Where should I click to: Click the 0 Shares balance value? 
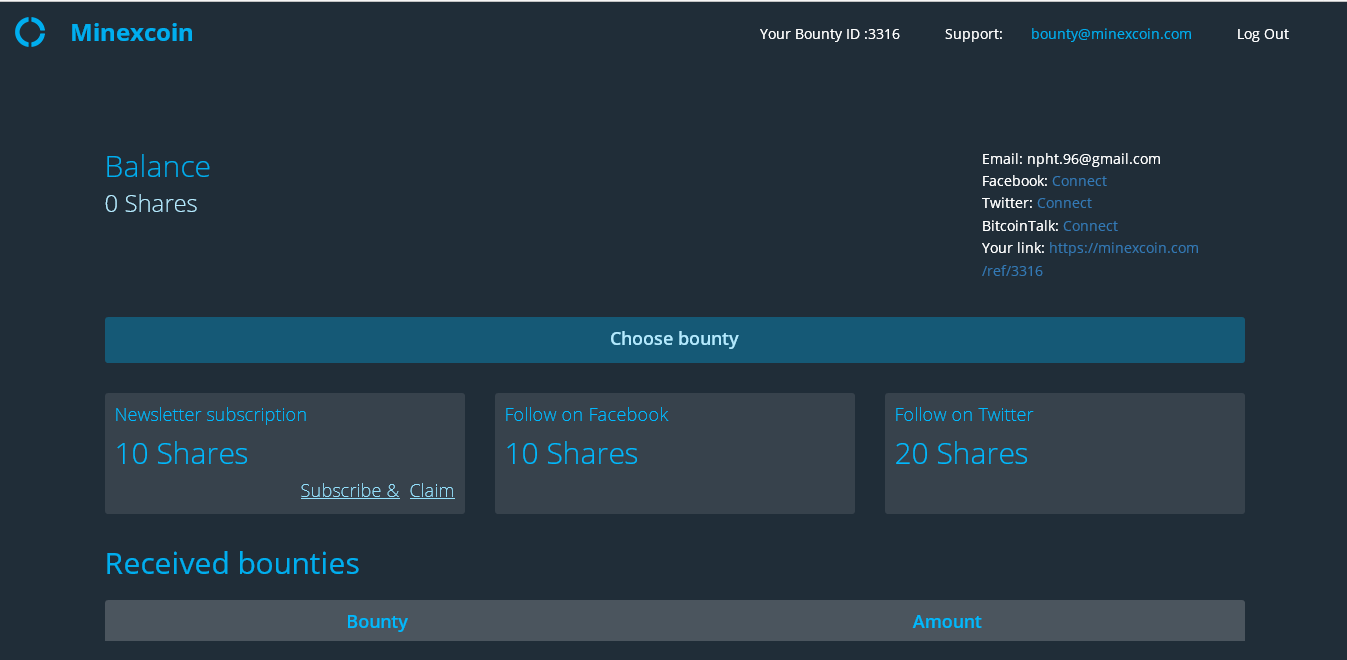[151, 204]
